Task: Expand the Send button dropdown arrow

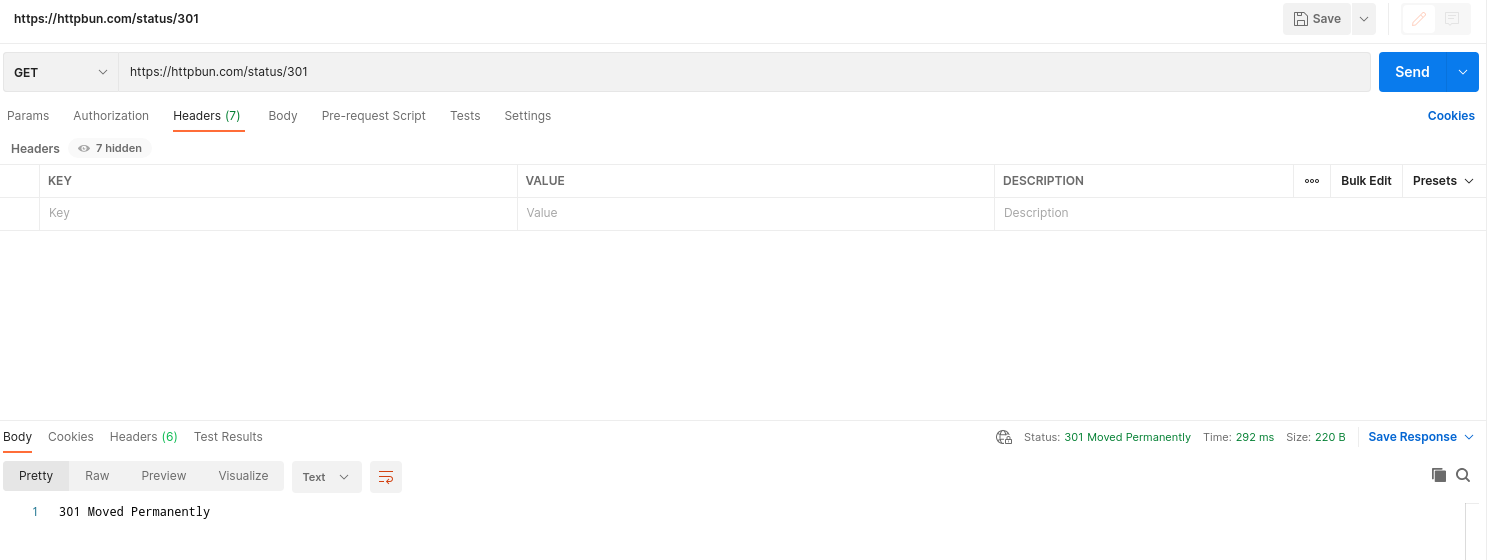Action: (1463, 72)
